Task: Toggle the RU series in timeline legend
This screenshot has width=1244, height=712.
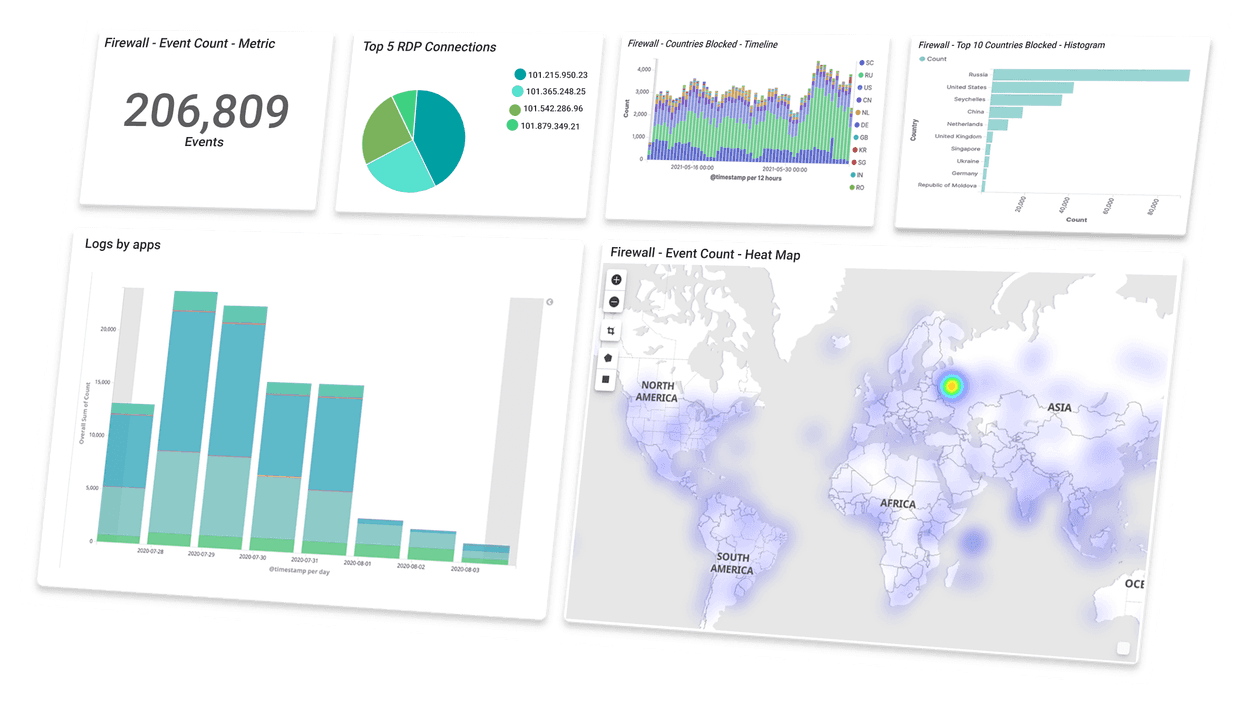Action: [x=867, y=75]
